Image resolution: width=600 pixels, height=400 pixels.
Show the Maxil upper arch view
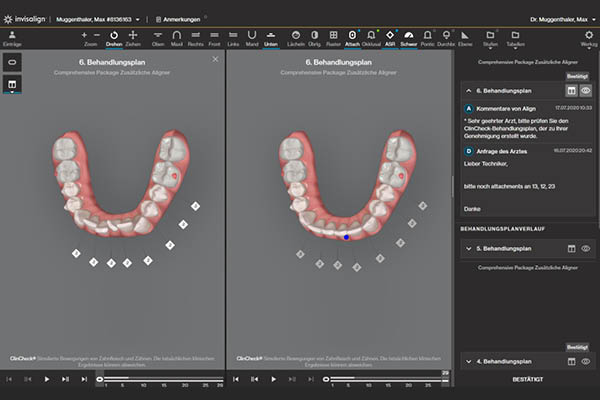click(x=176, y=39)
